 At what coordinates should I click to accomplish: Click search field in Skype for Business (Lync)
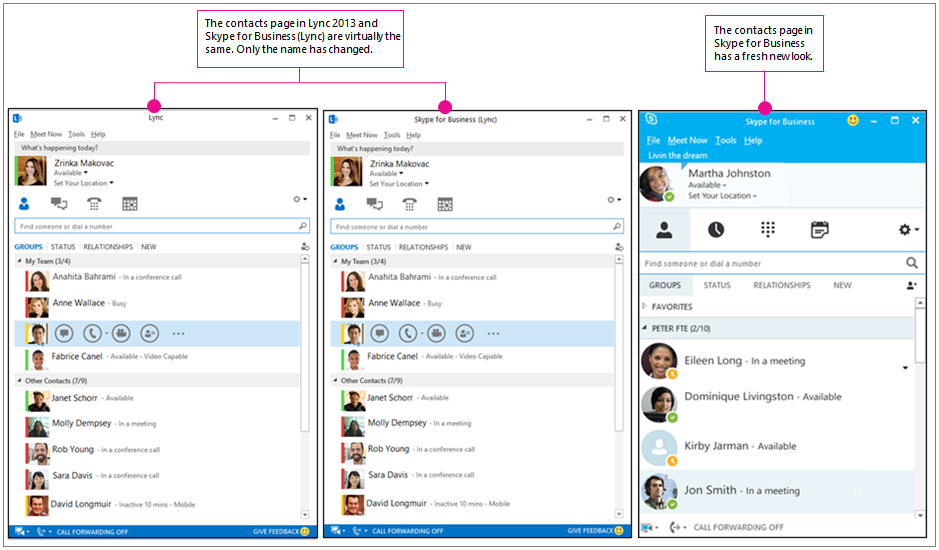tap(477, 227)
